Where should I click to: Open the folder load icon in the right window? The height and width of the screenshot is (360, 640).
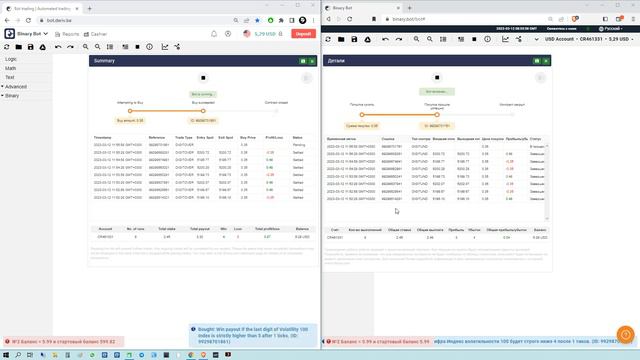pyautogui.click(x=341, y=39)
